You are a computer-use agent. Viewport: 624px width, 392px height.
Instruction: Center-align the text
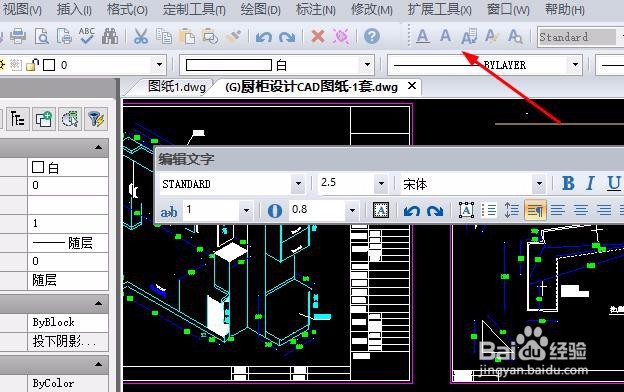[x=581, y=210]
